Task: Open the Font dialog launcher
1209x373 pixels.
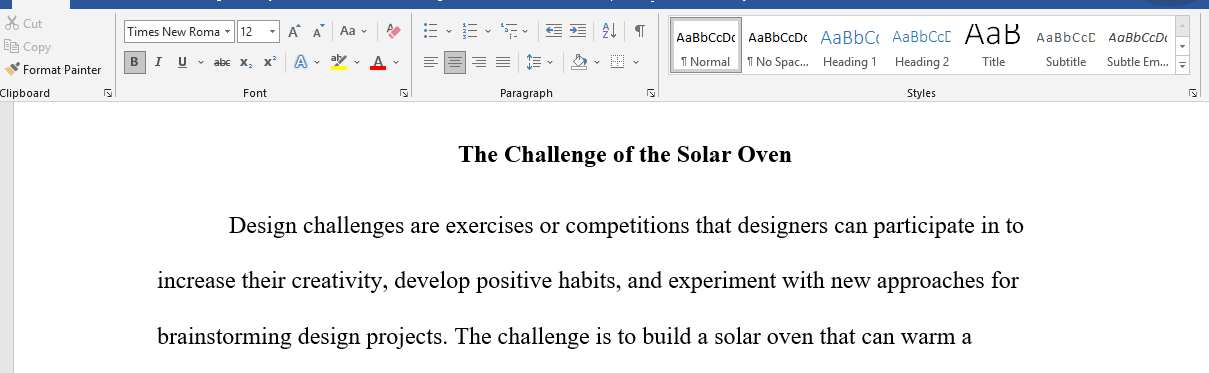Action: pyautogui.click(x=404, y=93)
